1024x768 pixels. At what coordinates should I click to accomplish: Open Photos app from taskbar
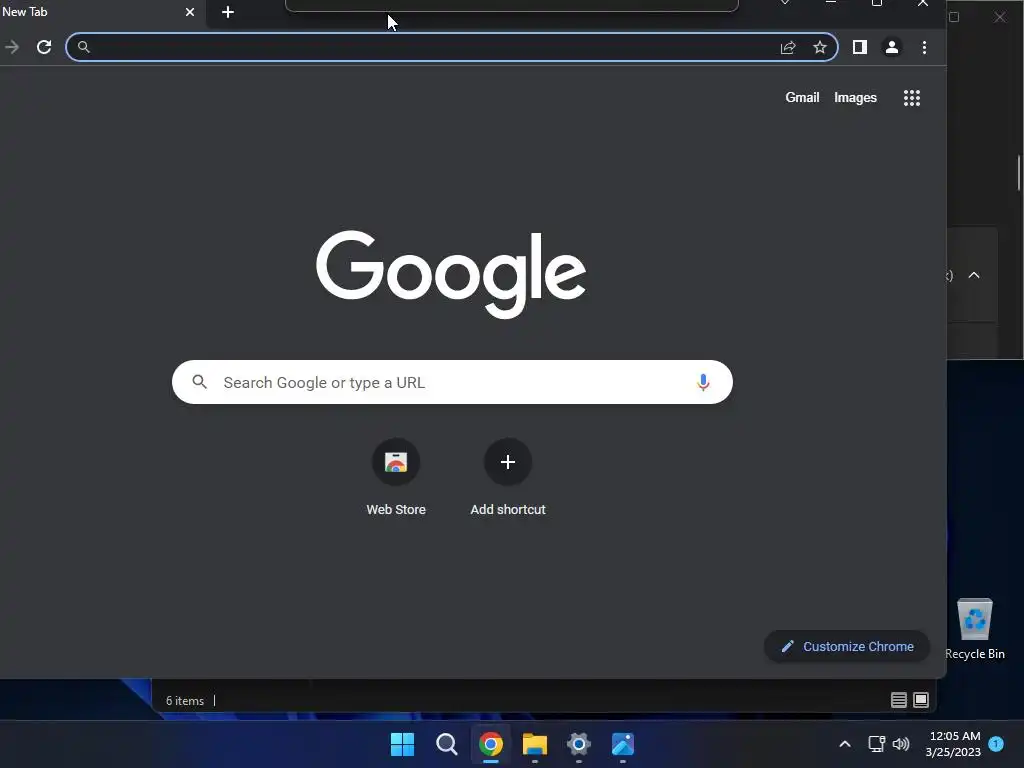(622, 744)
